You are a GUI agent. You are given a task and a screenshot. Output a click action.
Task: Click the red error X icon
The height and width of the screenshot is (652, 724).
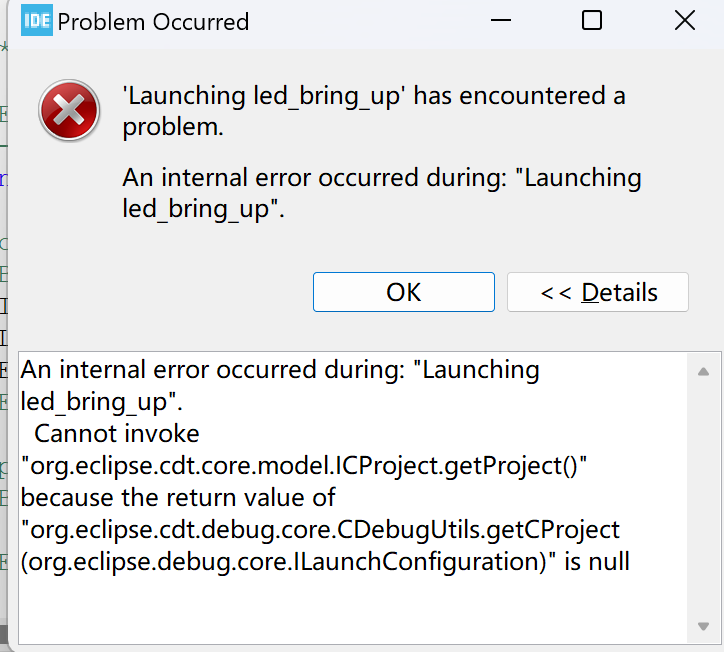click(x=69, y=111)
